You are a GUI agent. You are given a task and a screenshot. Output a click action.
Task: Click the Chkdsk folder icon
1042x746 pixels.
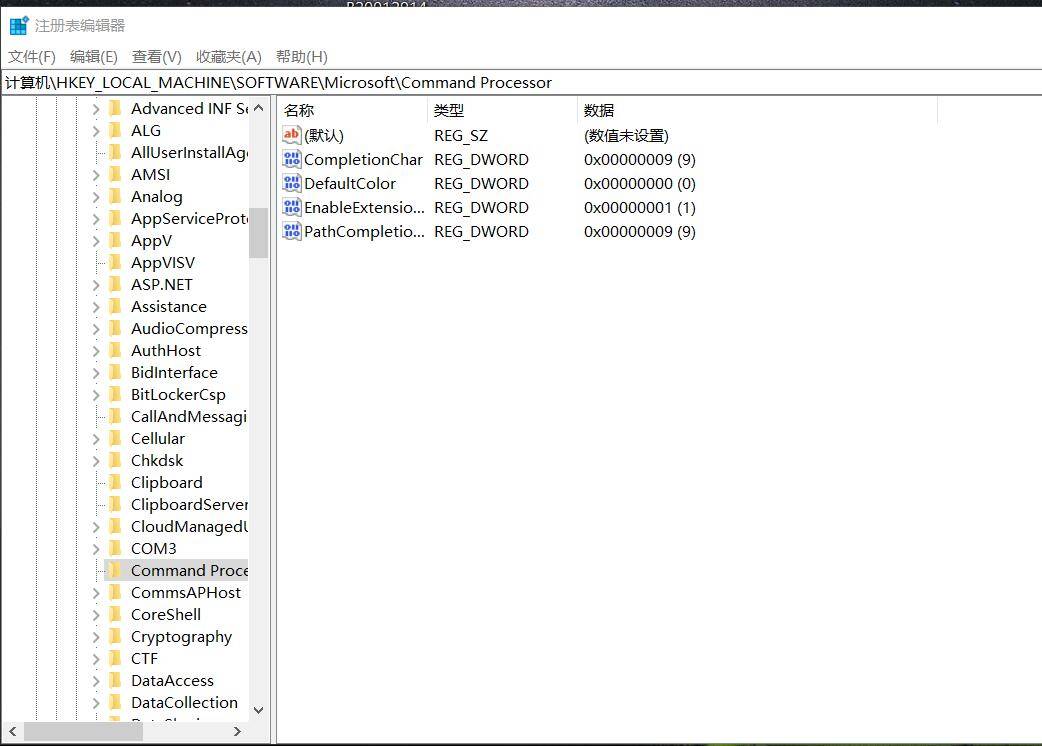(x=115, y=460)
